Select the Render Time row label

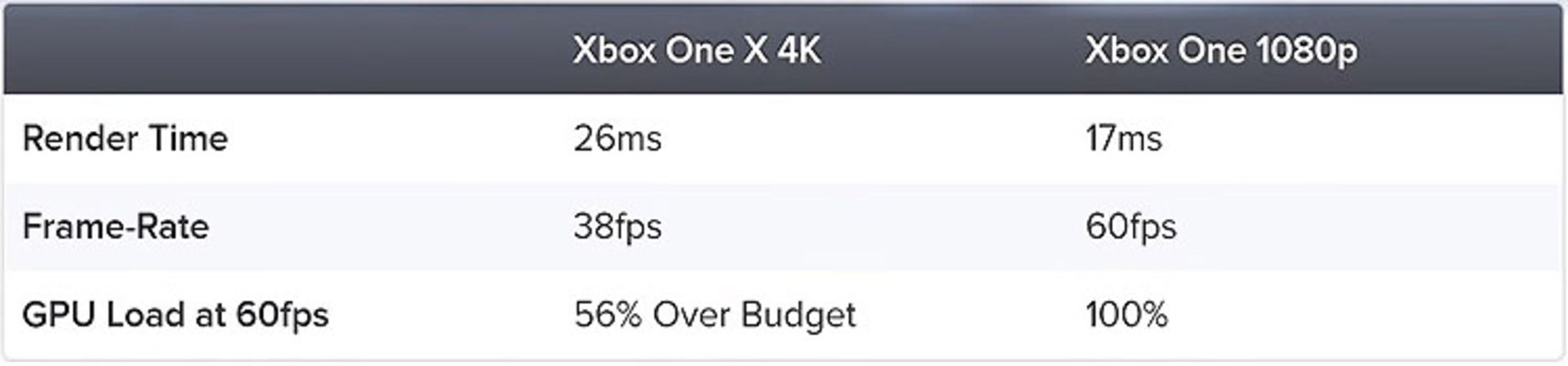125,138
